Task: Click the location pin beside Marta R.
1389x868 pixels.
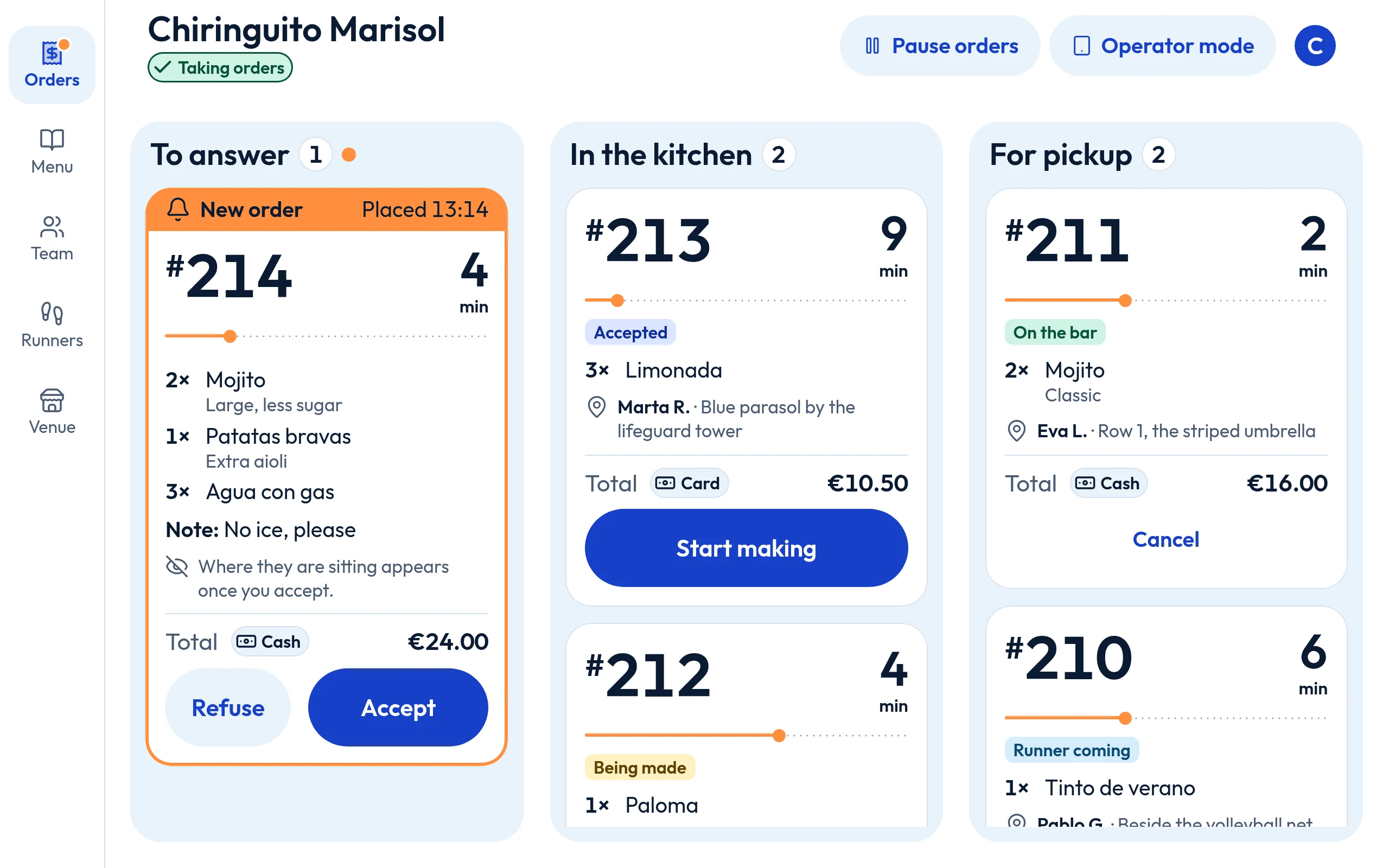Action: click(x=596, y=407)
